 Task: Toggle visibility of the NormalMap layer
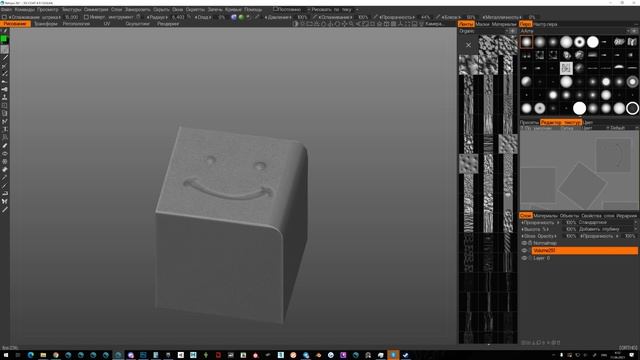pyautogui.click(x=524, y=243)
